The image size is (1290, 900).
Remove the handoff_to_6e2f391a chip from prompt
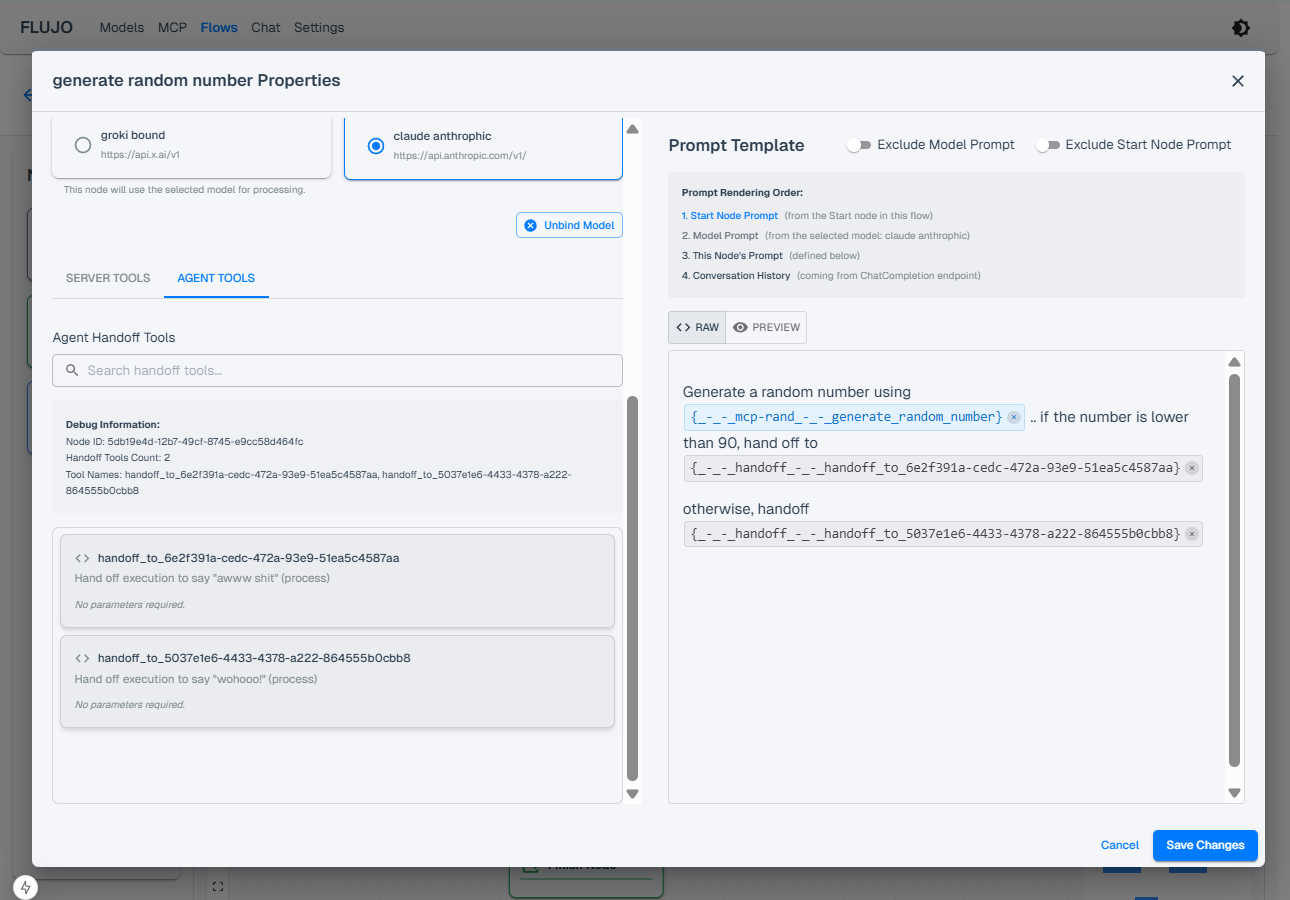pyautogui.click(x=1191, y=469)
